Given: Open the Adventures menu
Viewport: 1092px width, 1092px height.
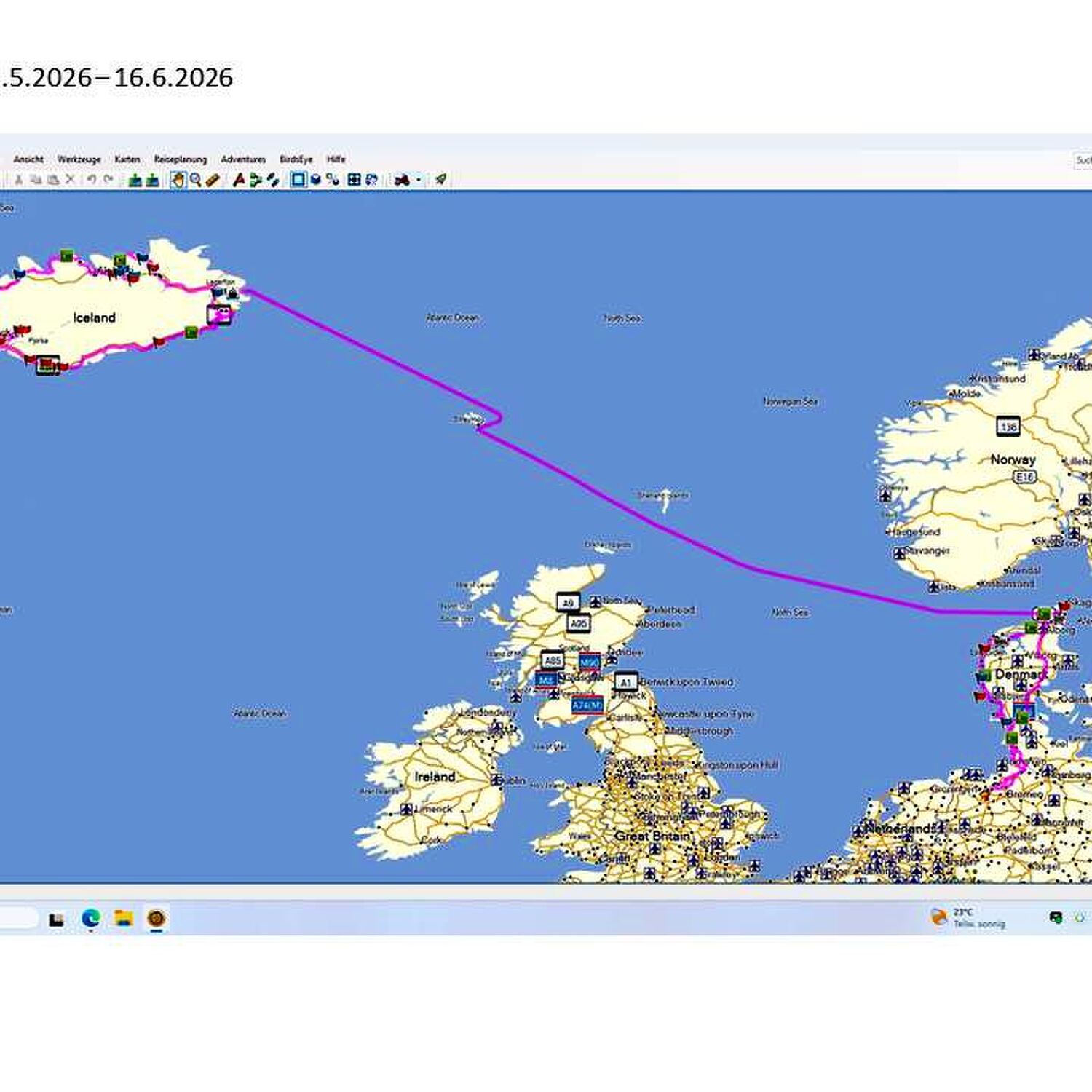Looking at the screenshot, I should point(243,159).
